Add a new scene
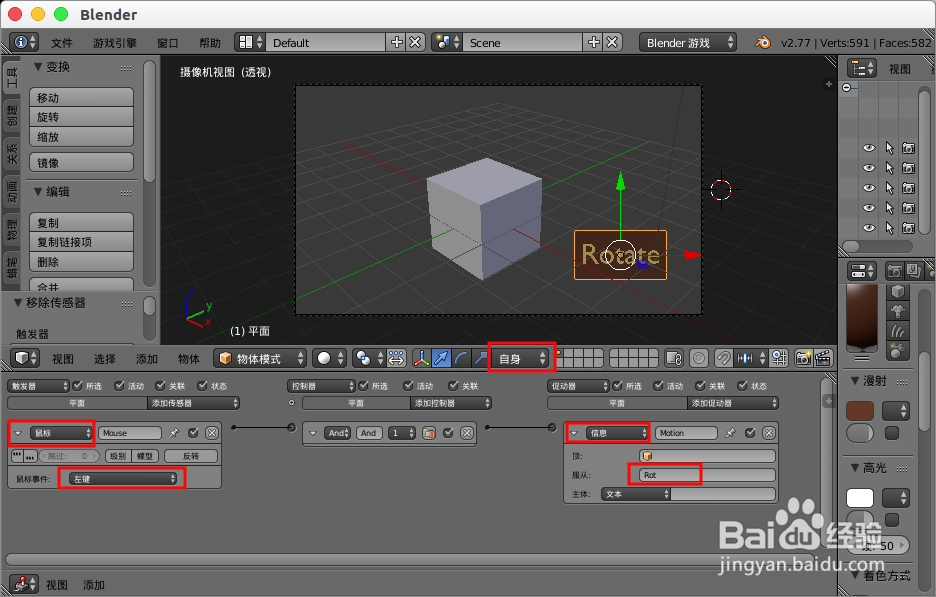This screenshot has height=597, width=936. (594, 42)
